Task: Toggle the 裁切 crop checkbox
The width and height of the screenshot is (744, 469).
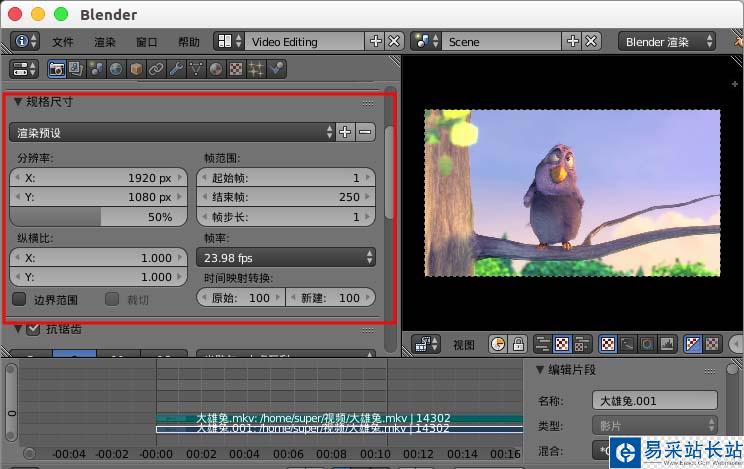Action: [x=112, y=299]
